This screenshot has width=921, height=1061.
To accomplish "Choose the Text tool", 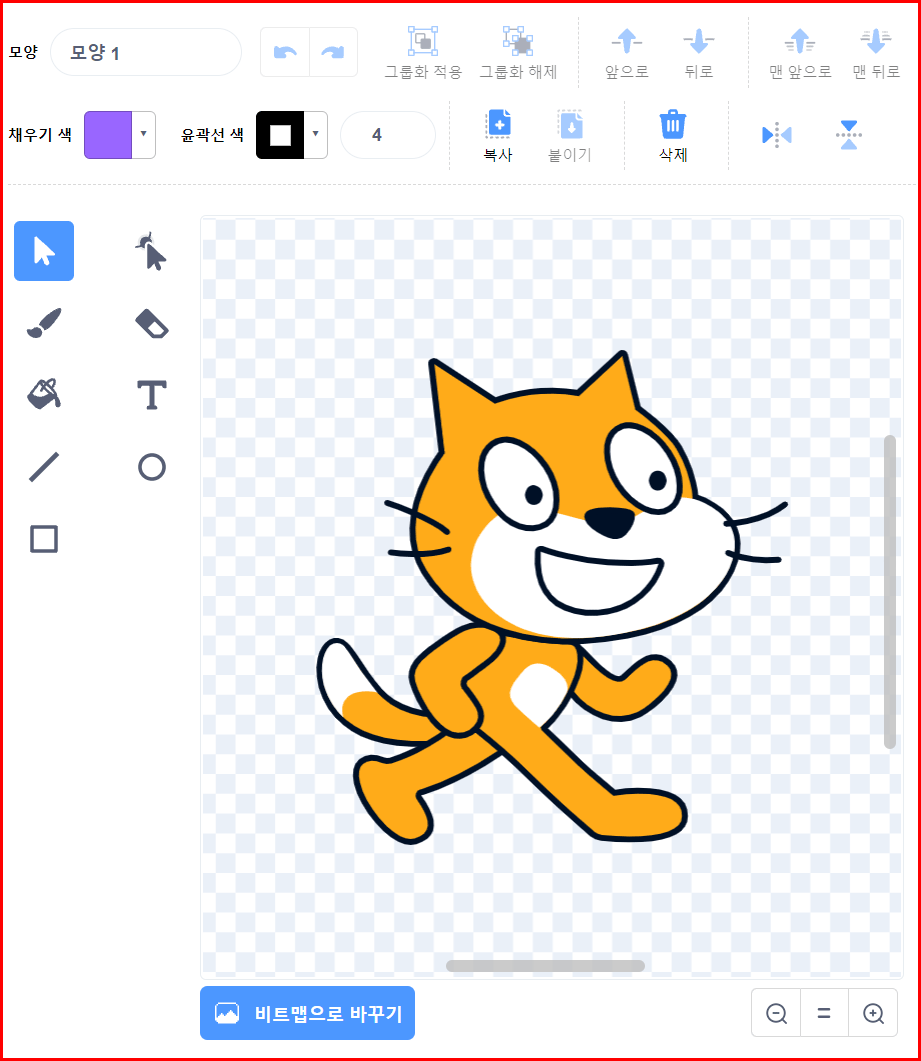I will click(x=151, y=394).
